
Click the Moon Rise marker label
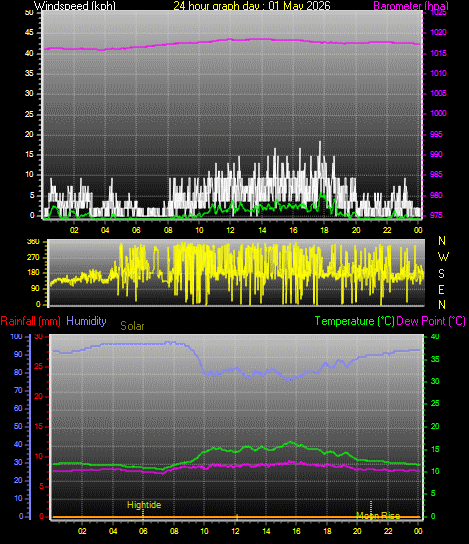[x=378, y=516]
